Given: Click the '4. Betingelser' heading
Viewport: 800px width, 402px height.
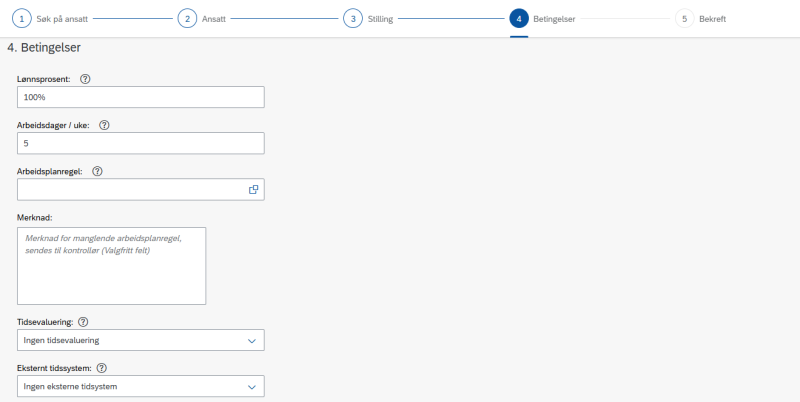Looking at the screenshot, I should pyautogui.click(x=44, y=48).
